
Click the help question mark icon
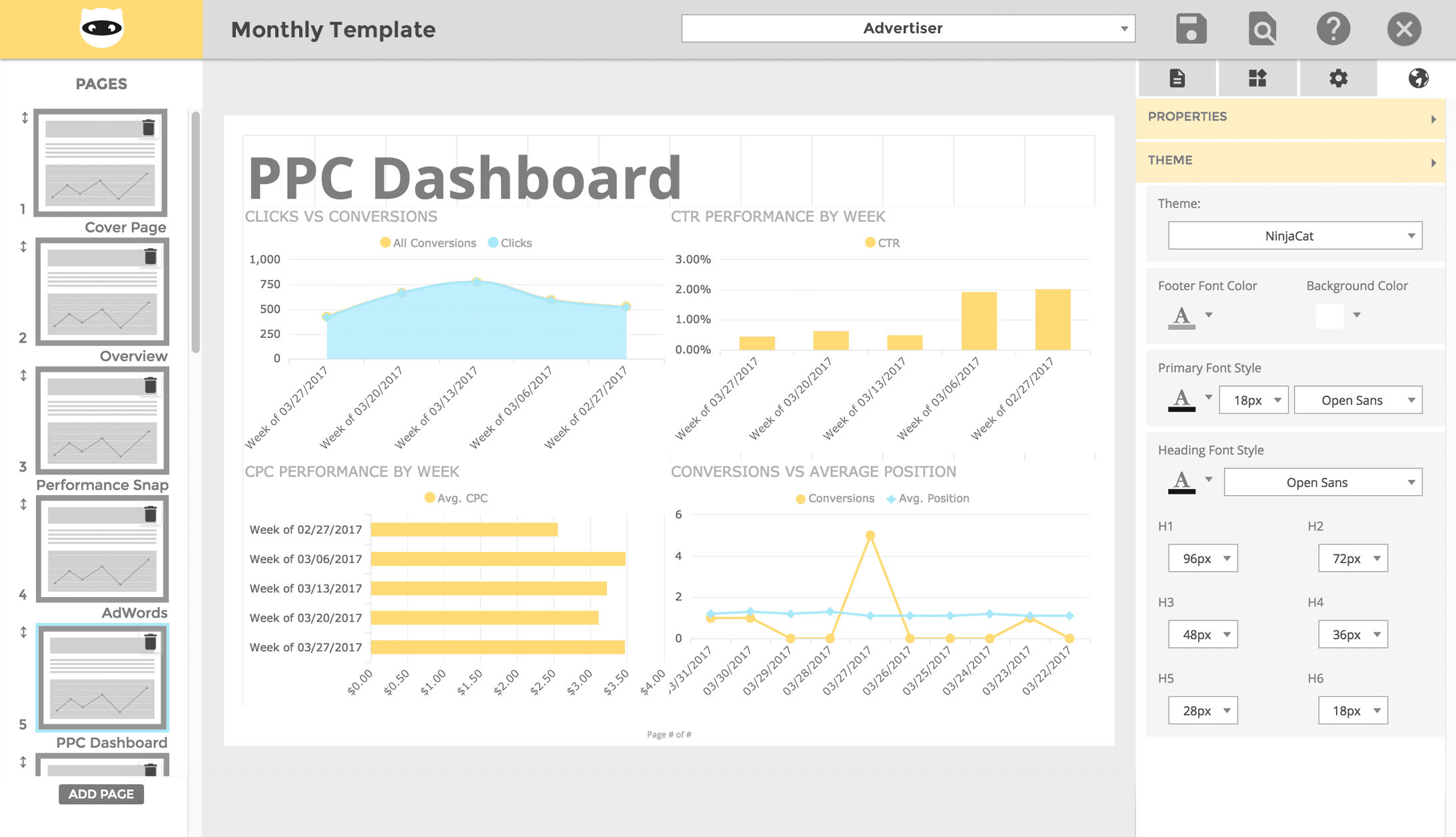click(x=1333, y=29)
